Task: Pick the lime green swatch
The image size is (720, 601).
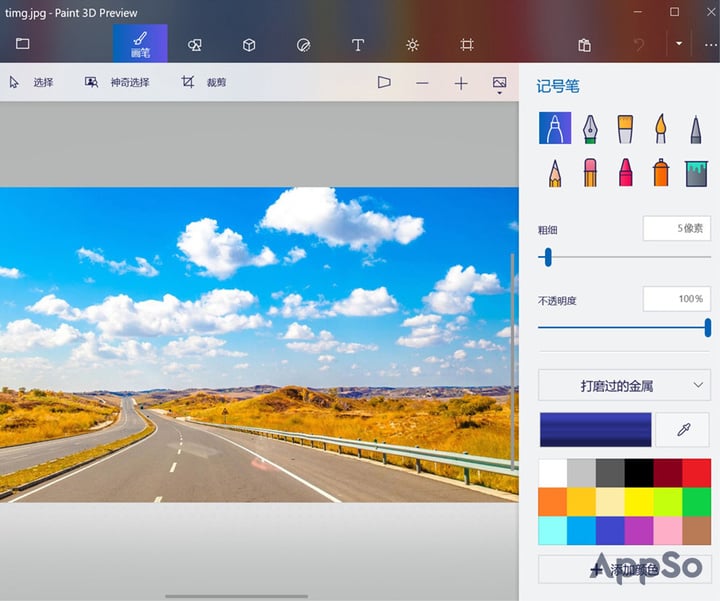Action: (x=668, y=502)
